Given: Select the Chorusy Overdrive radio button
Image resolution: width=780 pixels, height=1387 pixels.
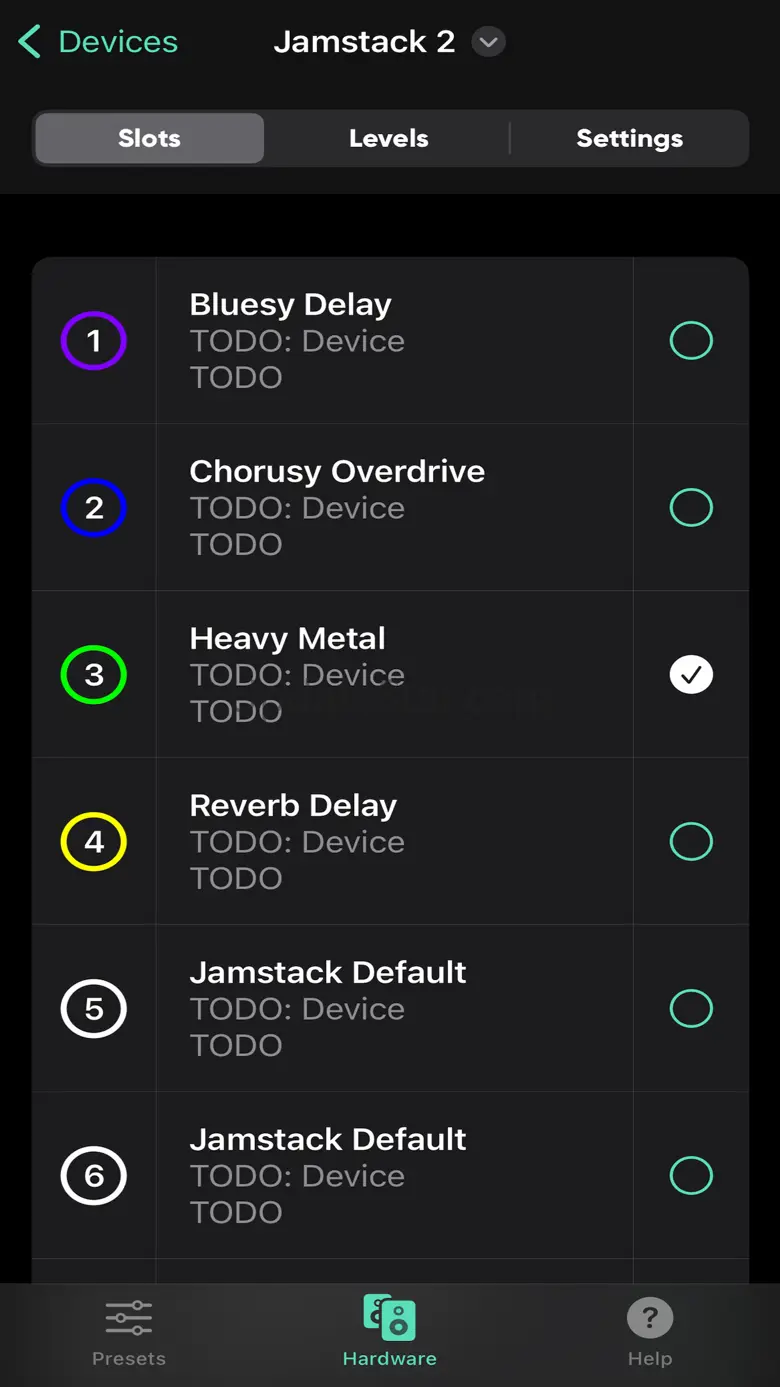Looking at the screenshot, I should [x=691, y=508].
